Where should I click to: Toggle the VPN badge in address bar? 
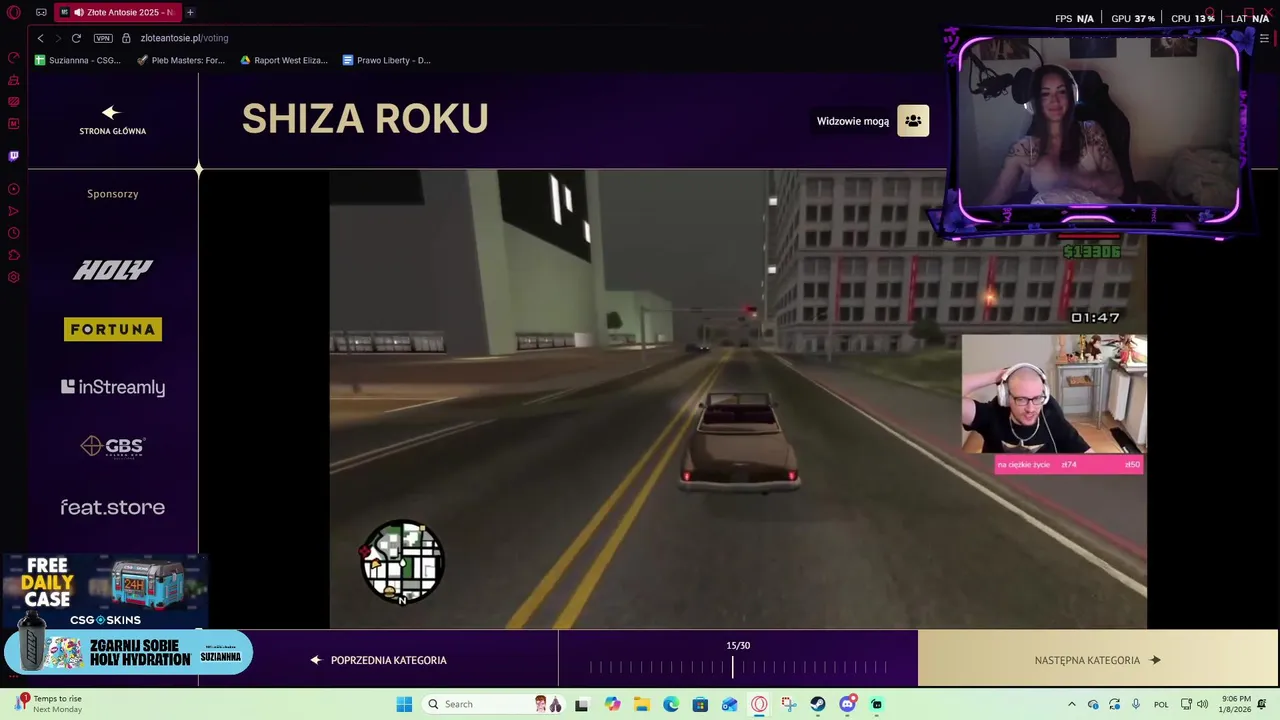103,38
